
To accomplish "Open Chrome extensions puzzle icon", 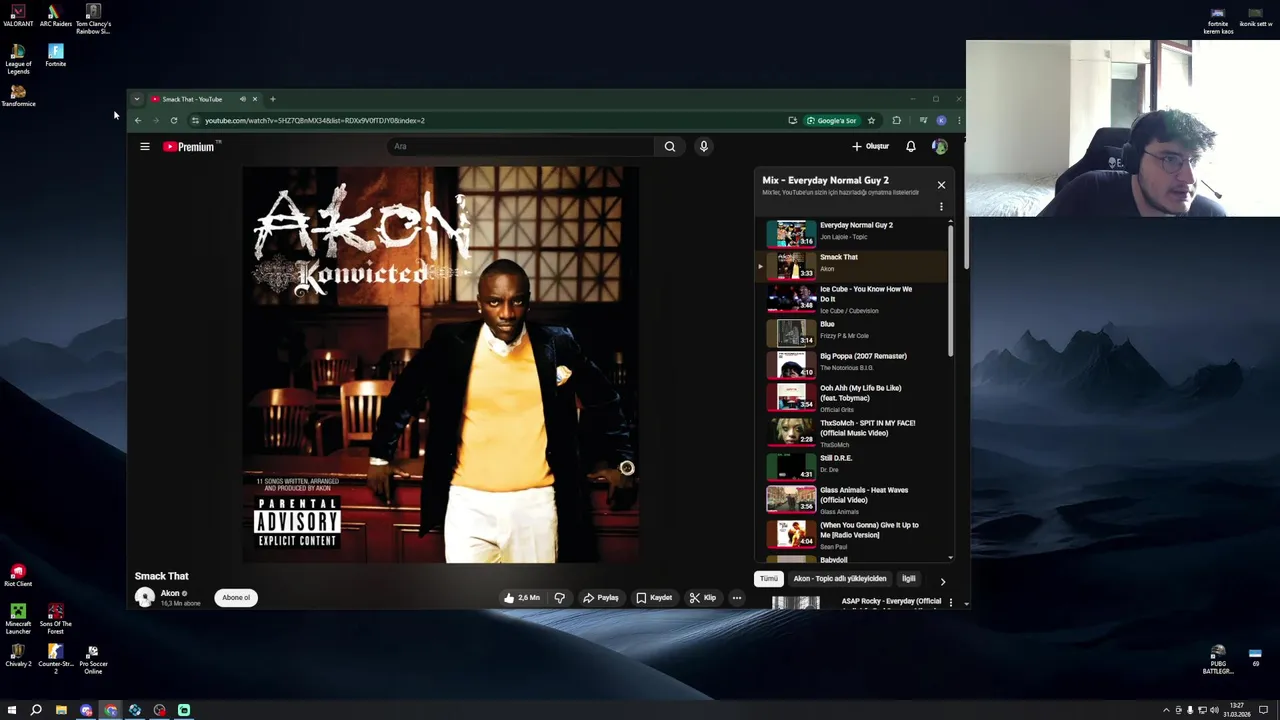I will [x=897, y=121].
